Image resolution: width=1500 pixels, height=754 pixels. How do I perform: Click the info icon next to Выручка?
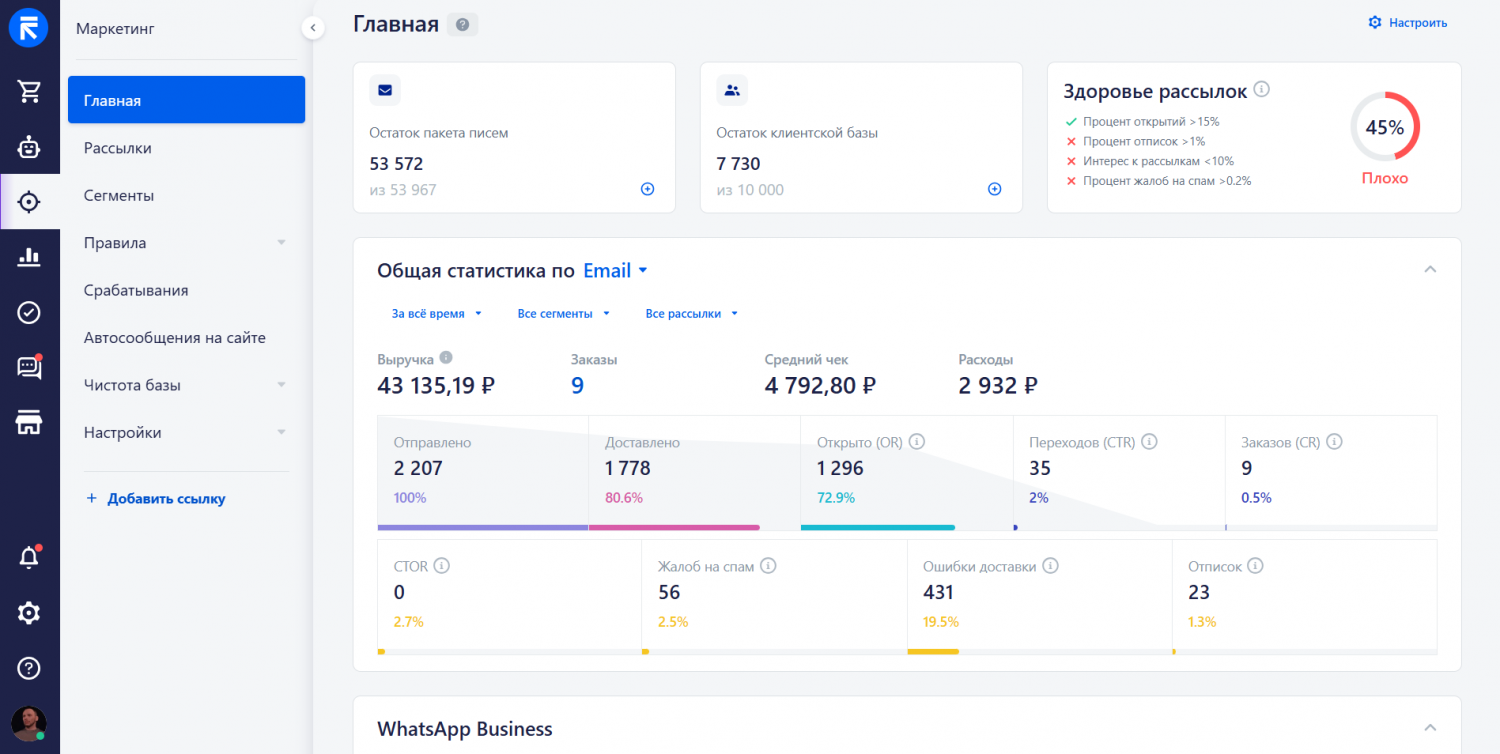point(446,358)
